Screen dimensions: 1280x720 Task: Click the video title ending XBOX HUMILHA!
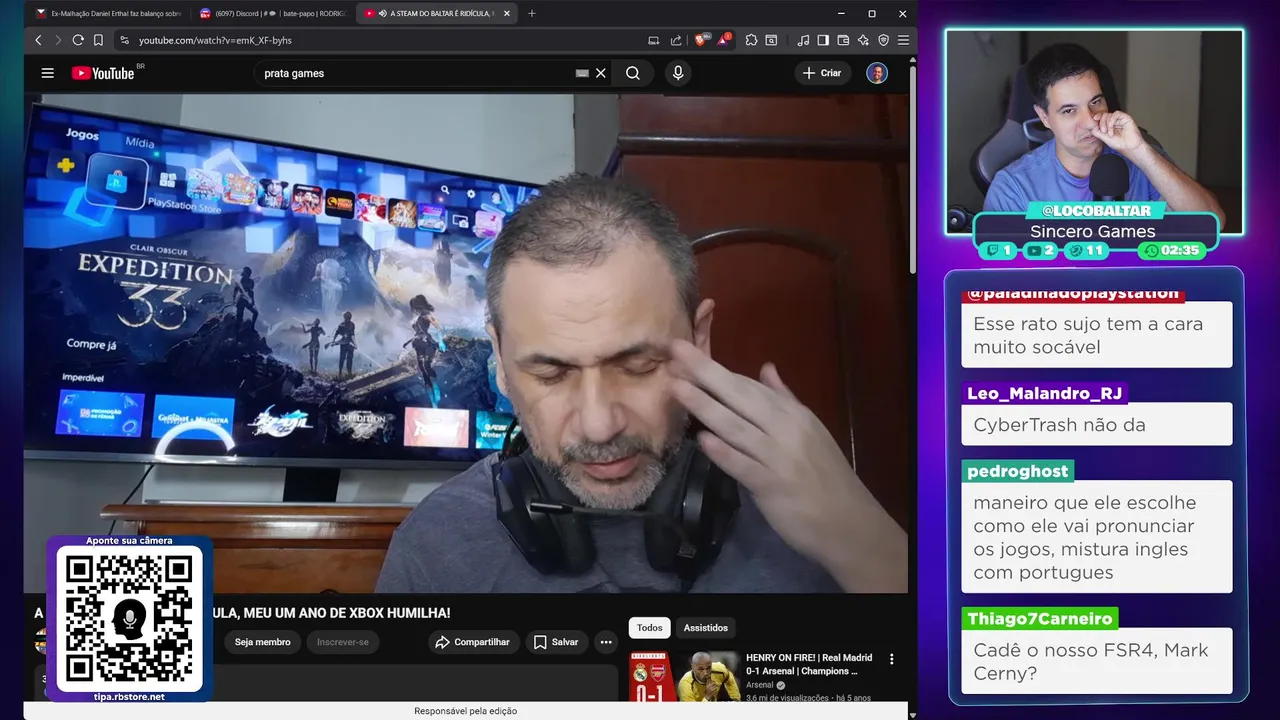(242, 613)
